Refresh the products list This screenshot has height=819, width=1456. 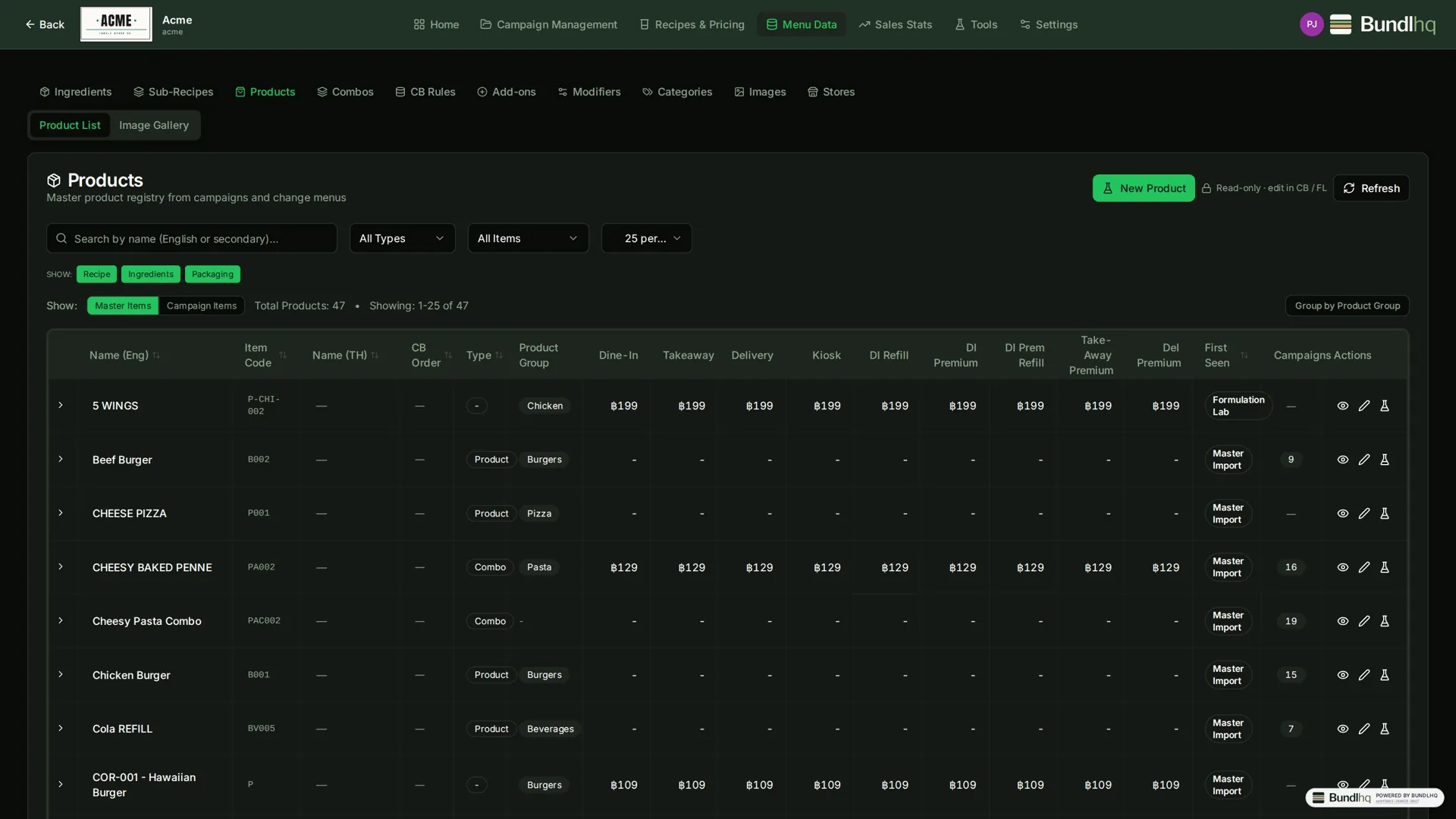tap(1371, 188)
